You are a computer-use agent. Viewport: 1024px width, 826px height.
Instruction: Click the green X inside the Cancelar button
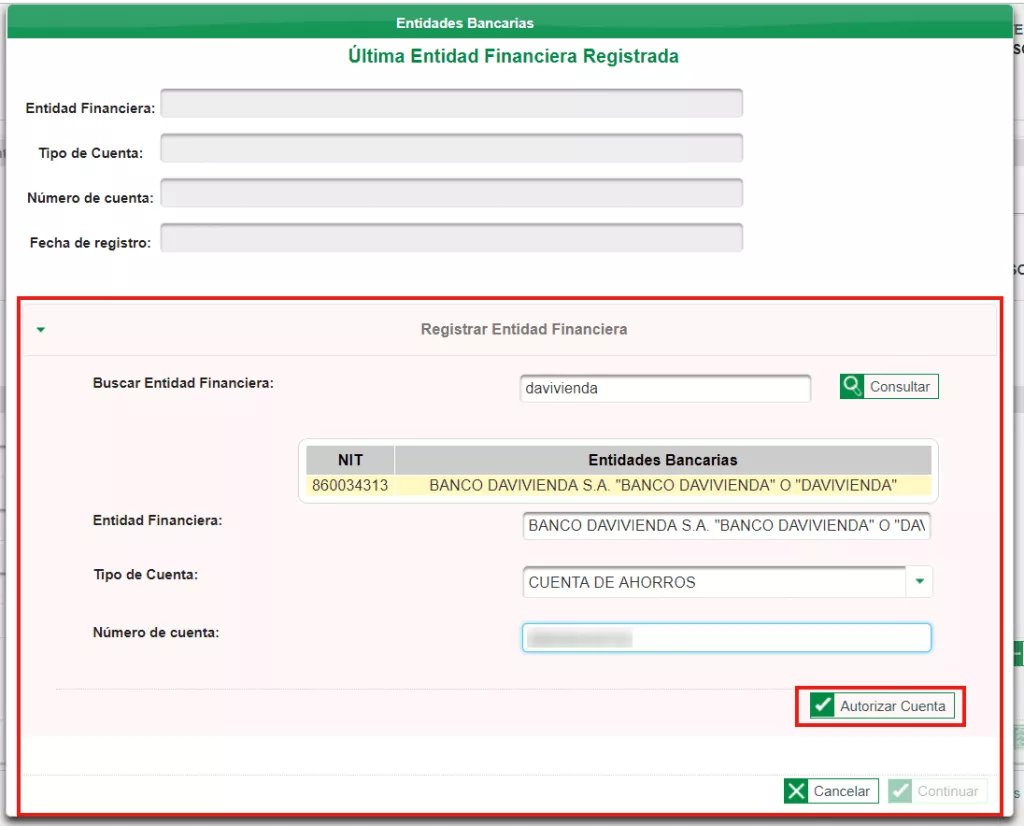click(x=796, y=790)
